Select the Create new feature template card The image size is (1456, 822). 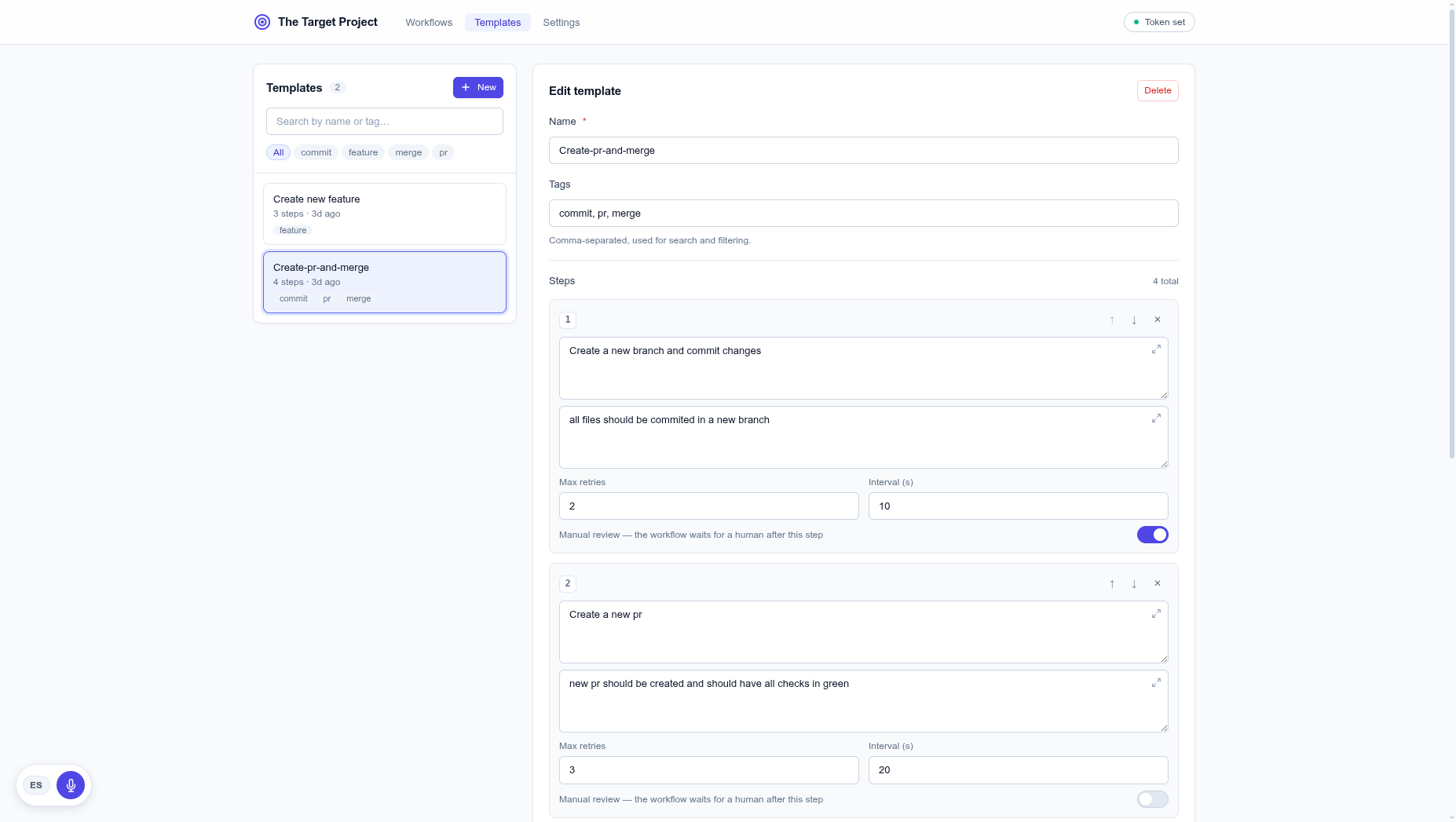[385, 214]
